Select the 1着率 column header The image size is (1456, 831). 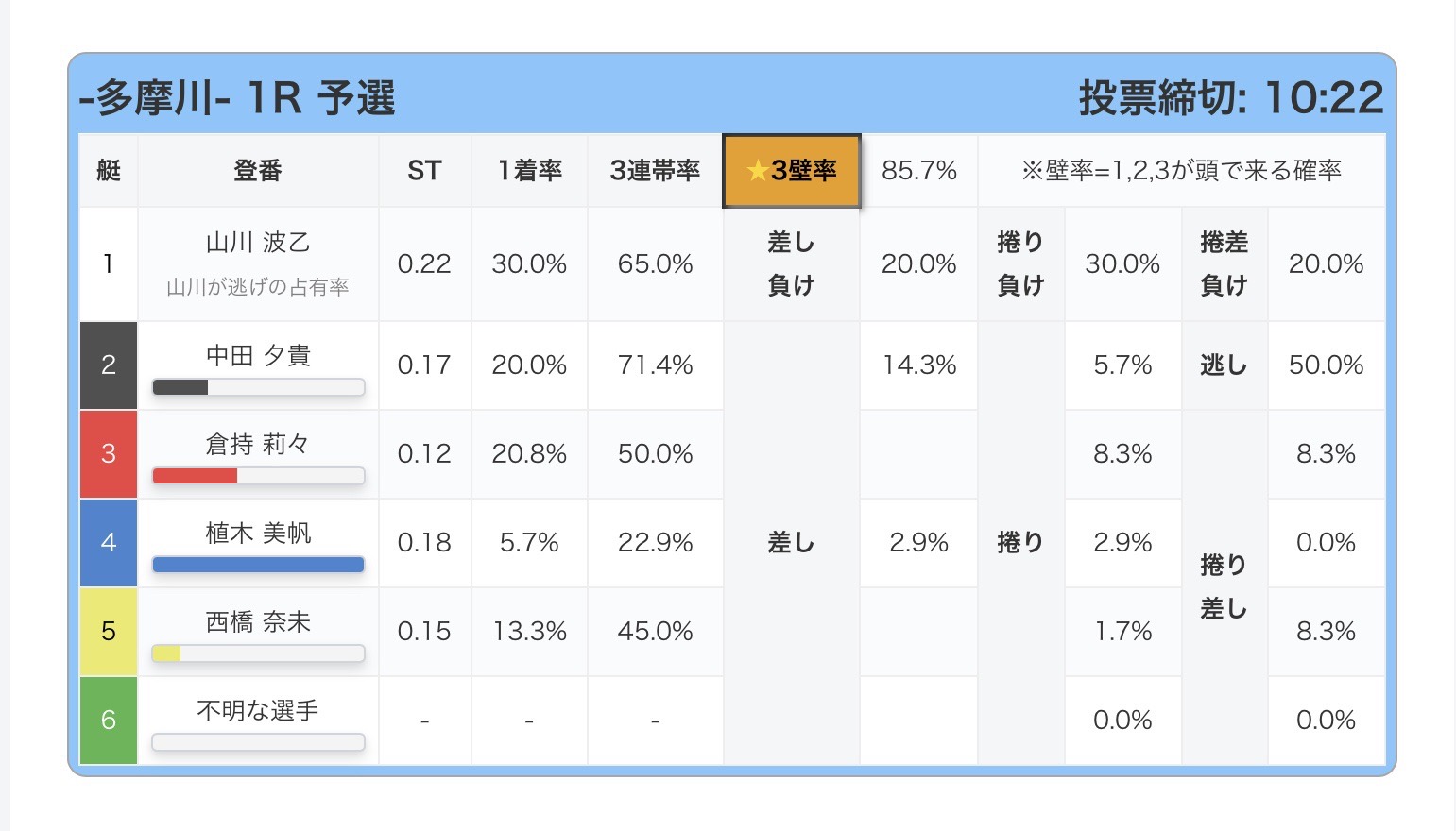pyautogui.click(x=529, y=170)
